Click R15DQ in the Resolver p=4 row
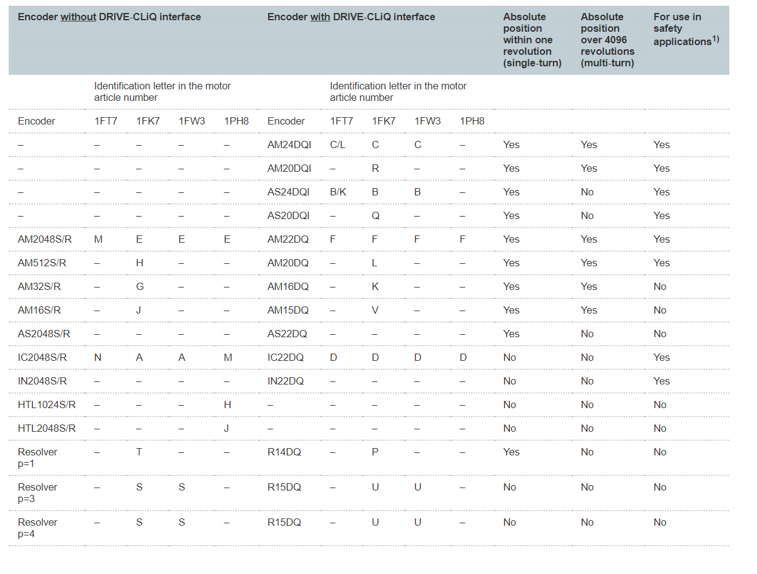Image resolution: width=757 pixels, height=574 pixels. pos(284,523)
